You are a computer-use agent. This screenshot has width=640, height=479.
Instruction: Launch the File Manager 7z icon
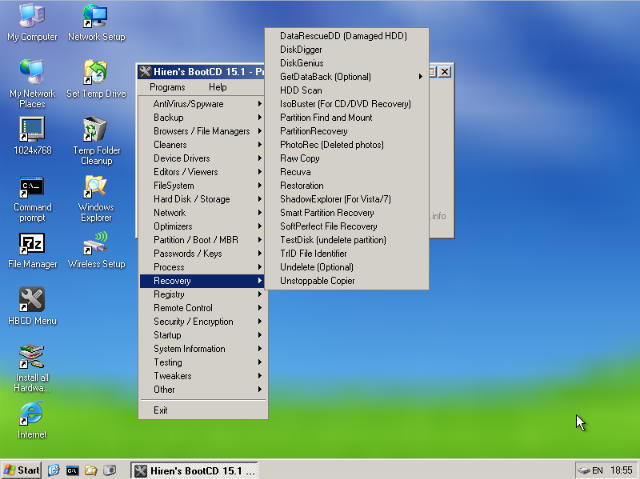pyautogui.click(x=32, y=245)
